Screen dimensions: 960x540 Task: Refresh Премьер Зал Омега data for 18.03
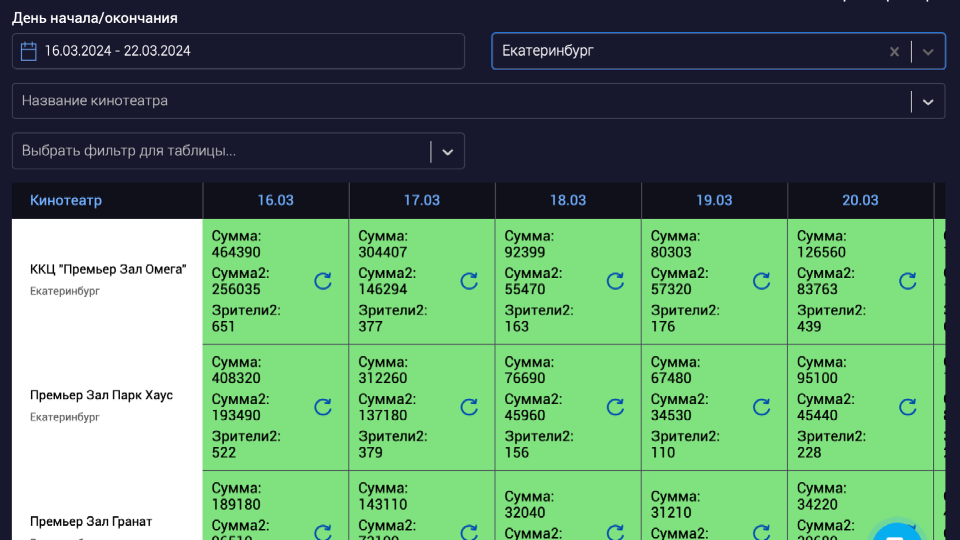coord(615,281)
